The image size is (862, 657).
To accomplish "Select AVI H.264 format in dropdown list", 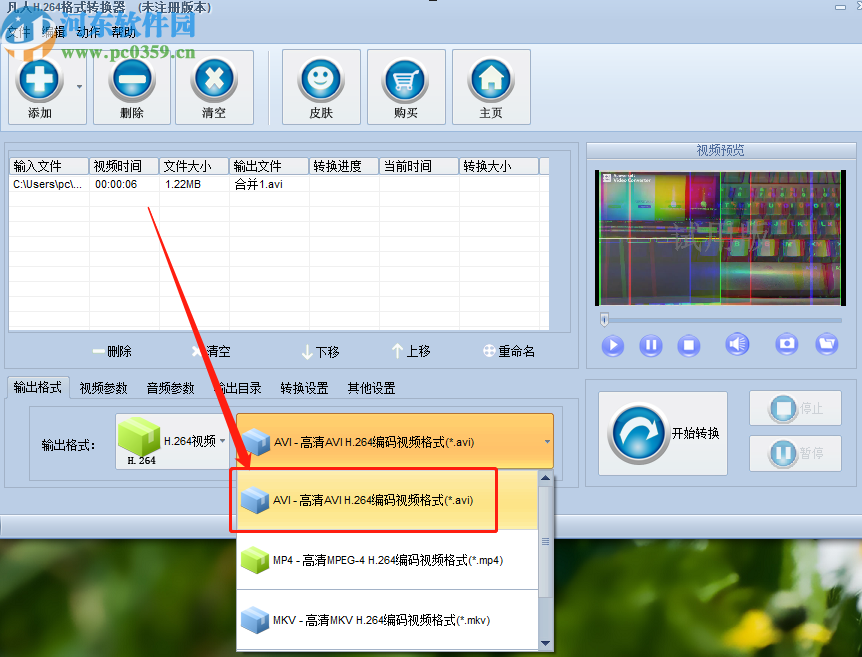I will coord(387,500).
